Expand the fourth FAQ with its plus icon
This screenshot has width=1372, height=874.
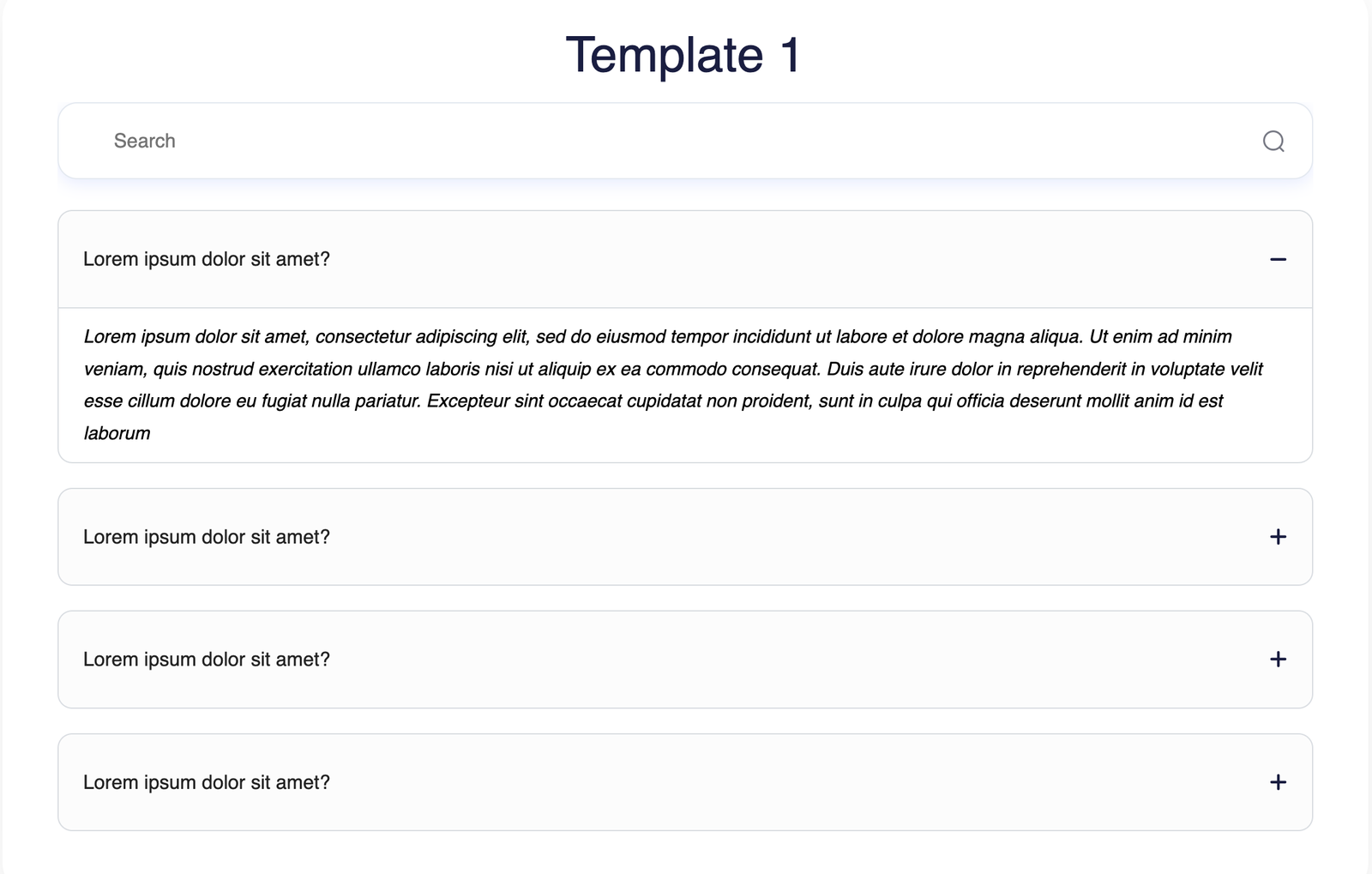pyautogui.click(x=1278, y=782)
